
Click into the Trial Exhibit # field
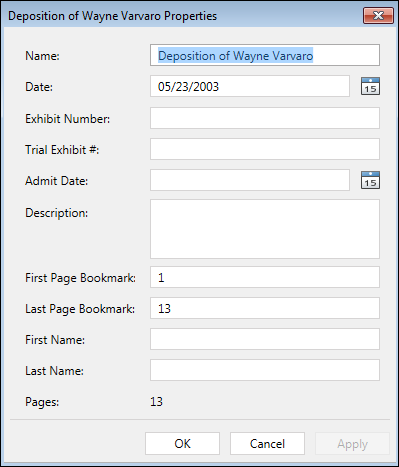pos(265,149)
